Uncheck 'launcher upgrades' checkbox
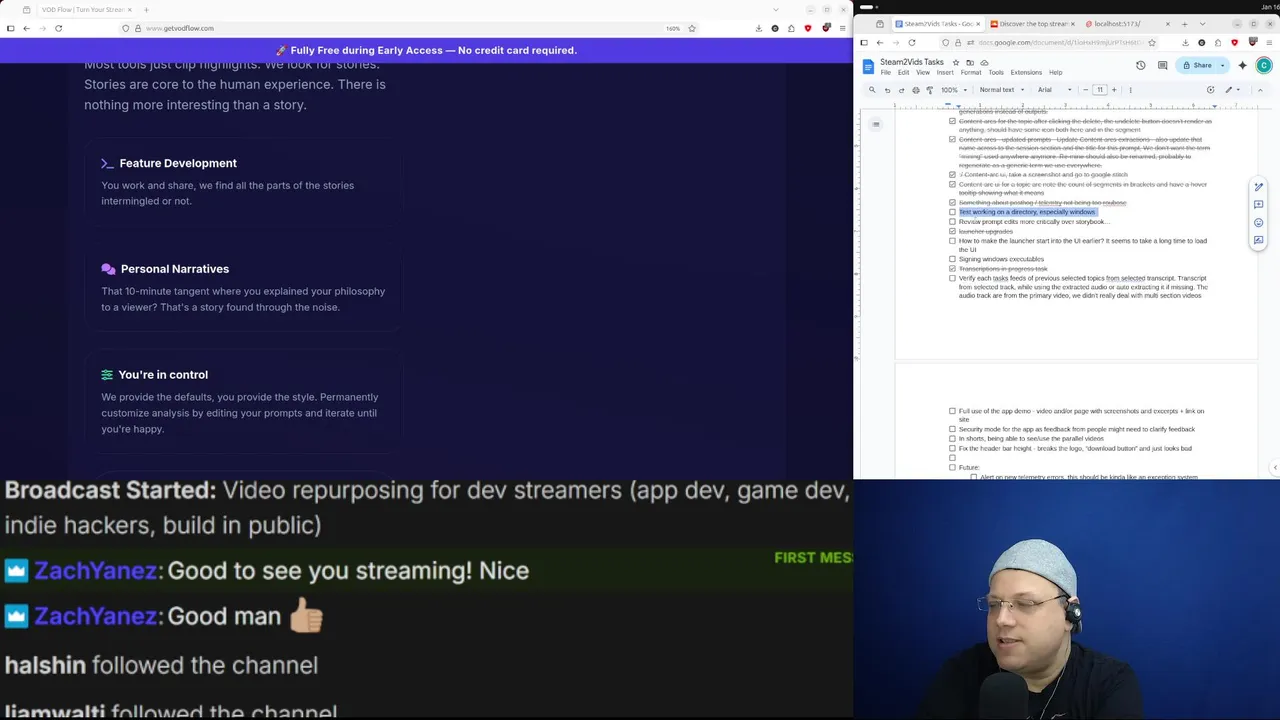 click(x=952, y=231)
